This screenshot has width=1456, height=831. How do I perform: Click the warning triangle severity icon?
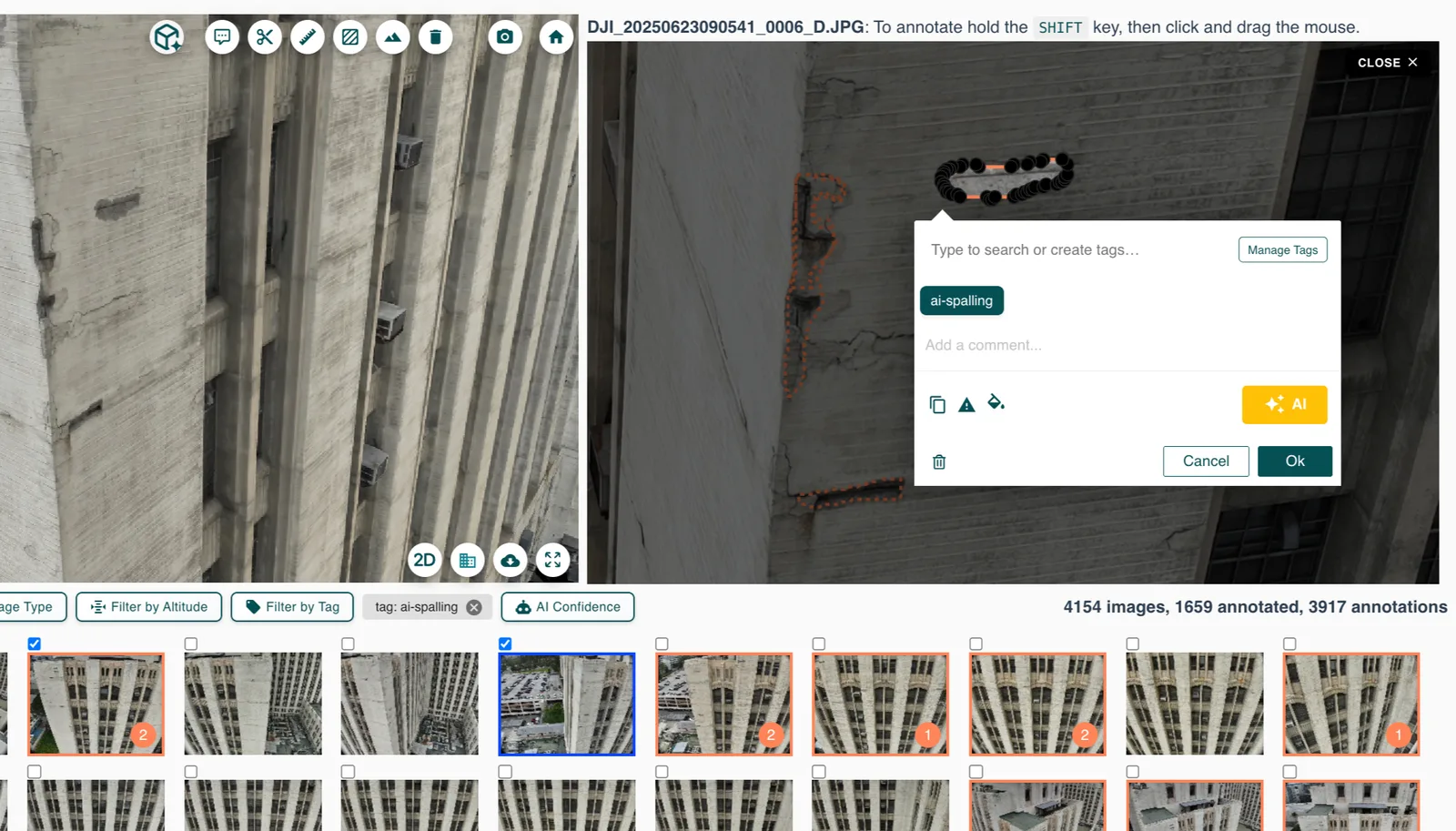[x=966, y=405]
